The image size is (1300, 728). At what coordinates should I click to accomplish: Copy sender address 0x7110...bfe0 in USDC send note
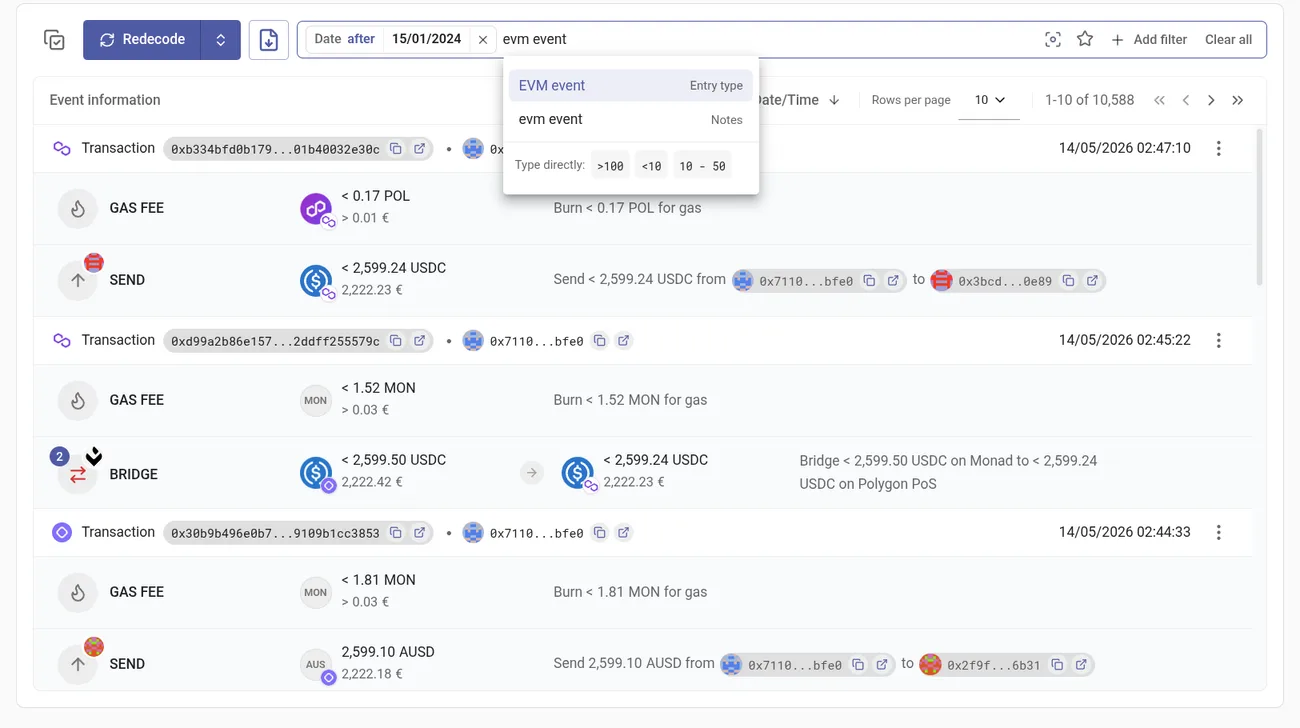point(869,281)
